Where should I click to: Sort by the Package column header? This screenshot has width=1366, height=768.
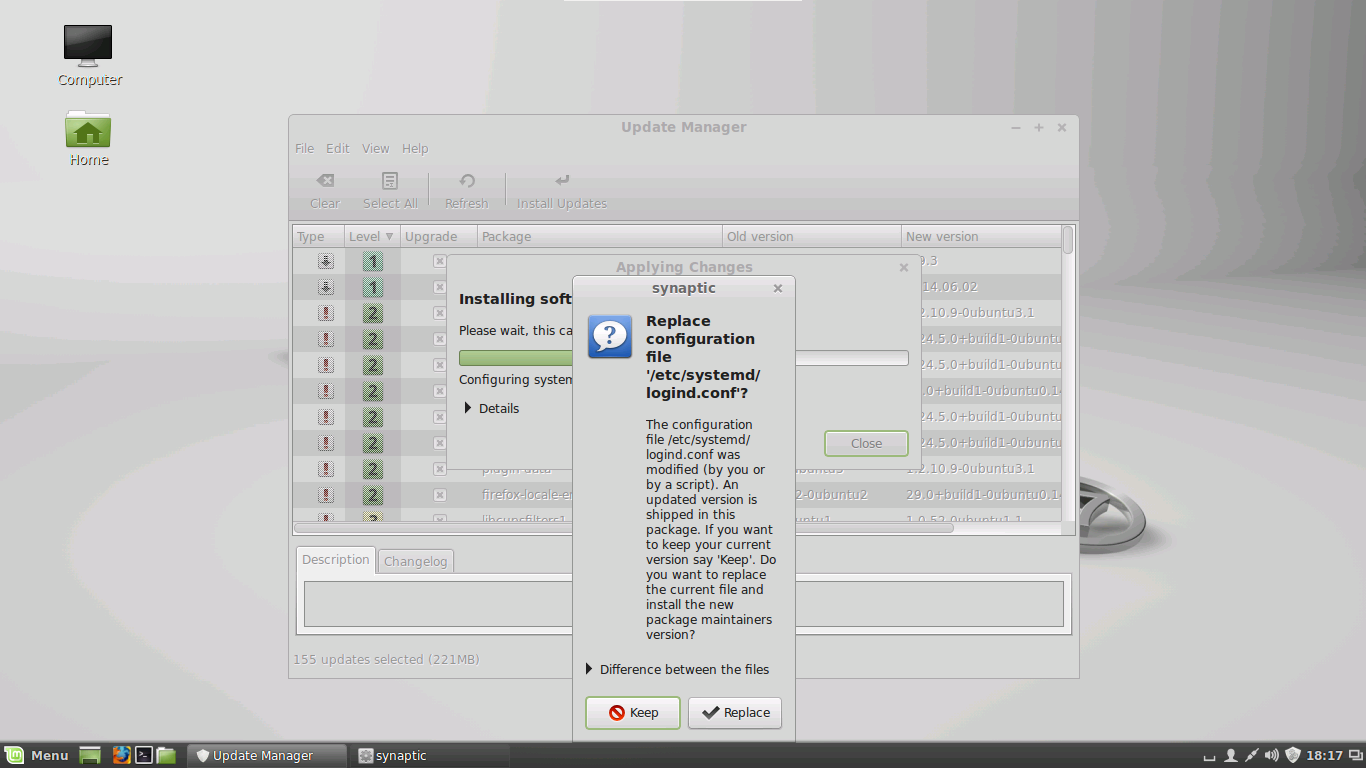pyautogui.click(x=599, y=236)
